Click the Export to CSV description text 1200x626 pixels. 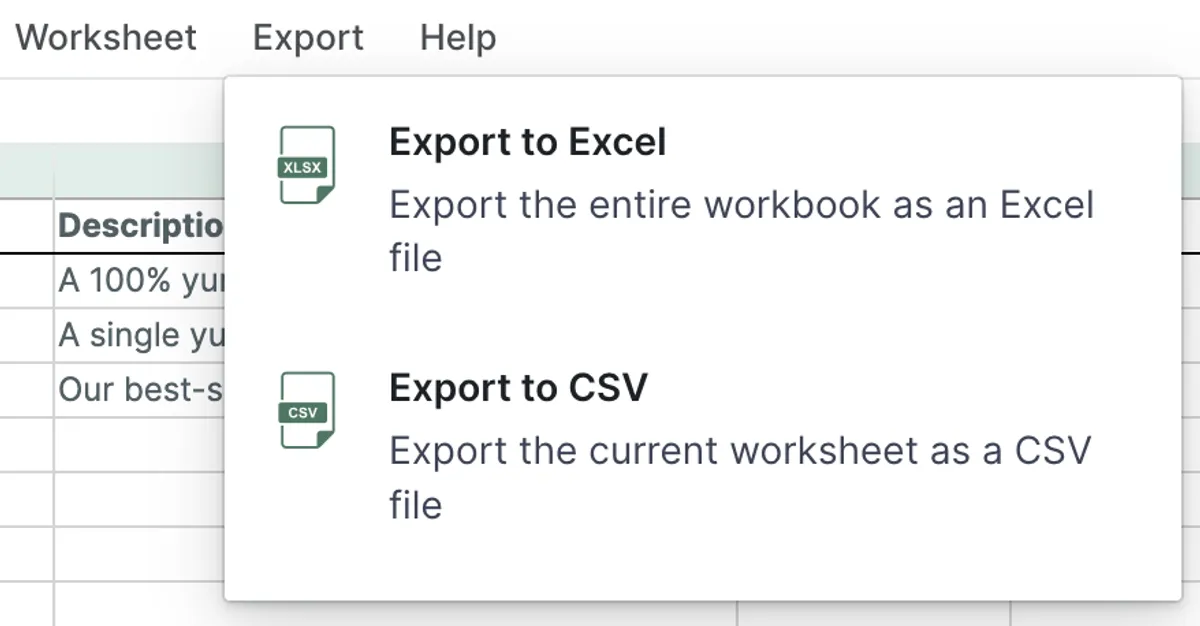pyautogui.click(x=742, y=476)
